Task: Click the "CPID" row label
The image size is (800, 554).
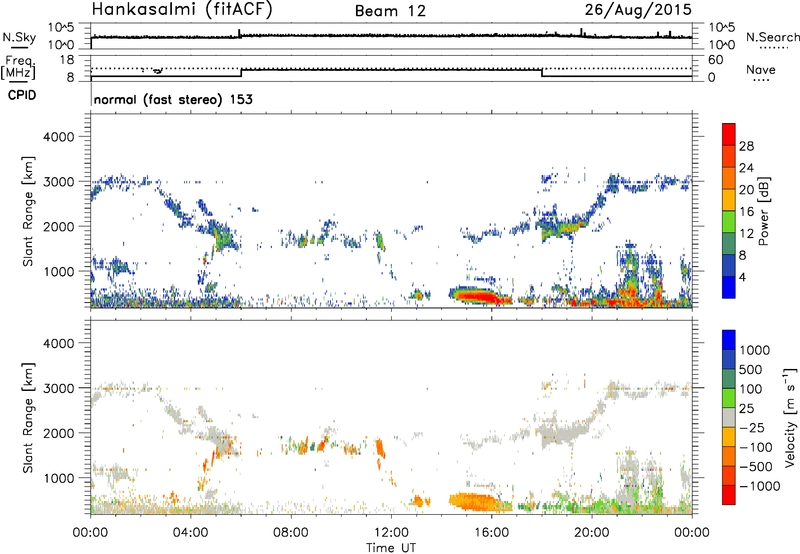Action: (22, 95)
